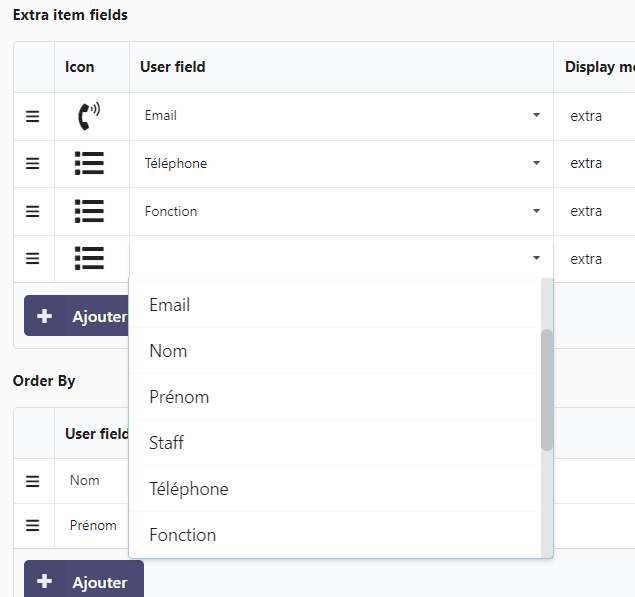Click the phone icon in the Email row

coord(90,116)
